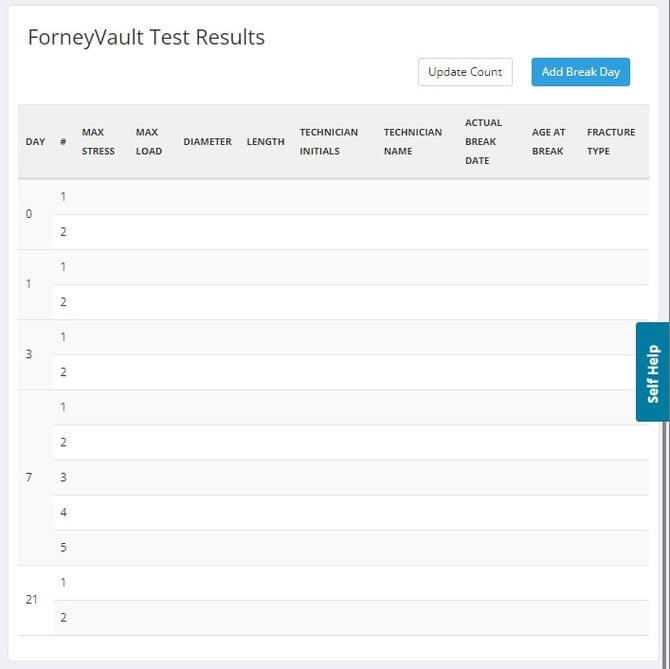670x669 pixels.
Task: Select the Diameter column header
Action: 207,142
